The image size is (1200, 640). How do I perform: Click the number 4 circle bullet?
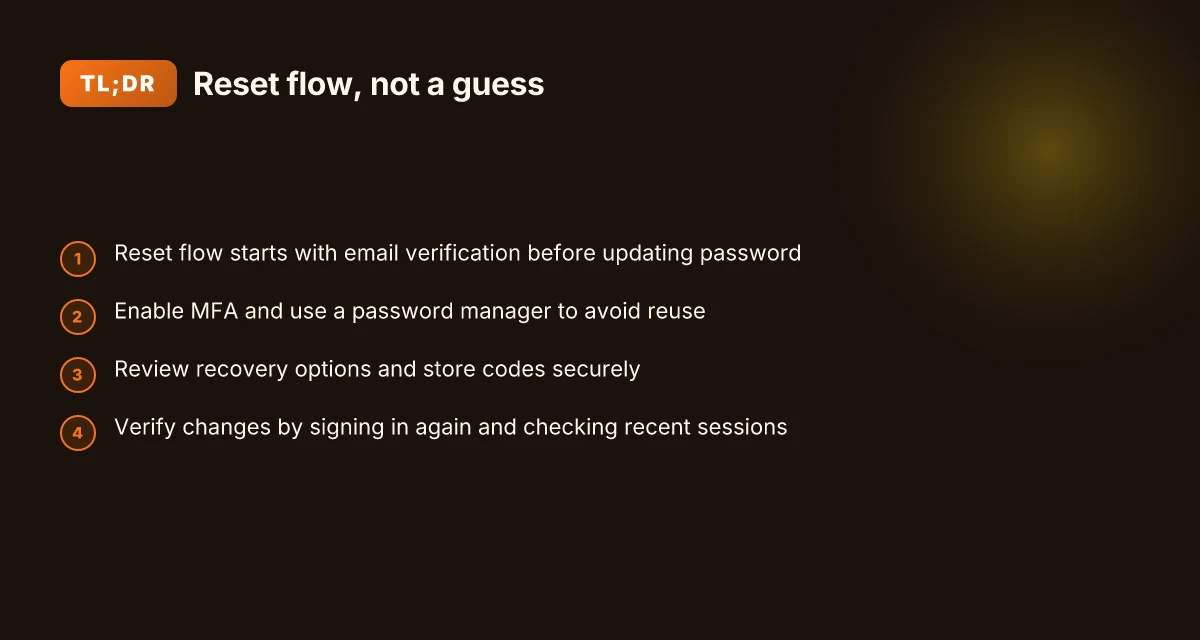point(78,433)
